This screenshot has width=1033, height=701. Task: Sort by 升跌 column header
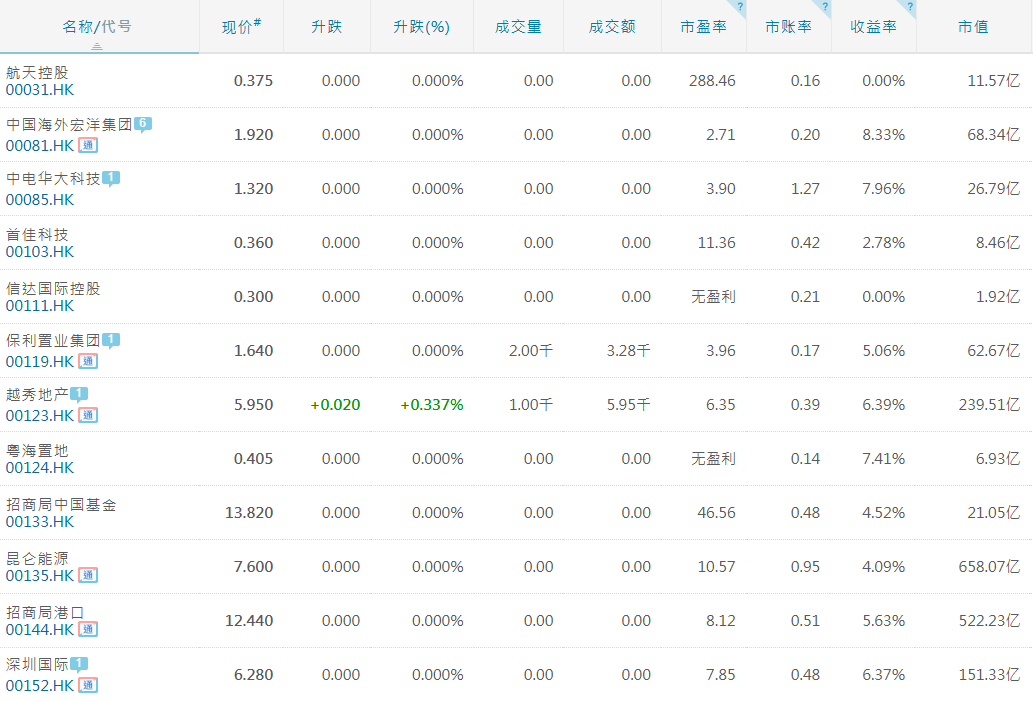tap(327, 27)
